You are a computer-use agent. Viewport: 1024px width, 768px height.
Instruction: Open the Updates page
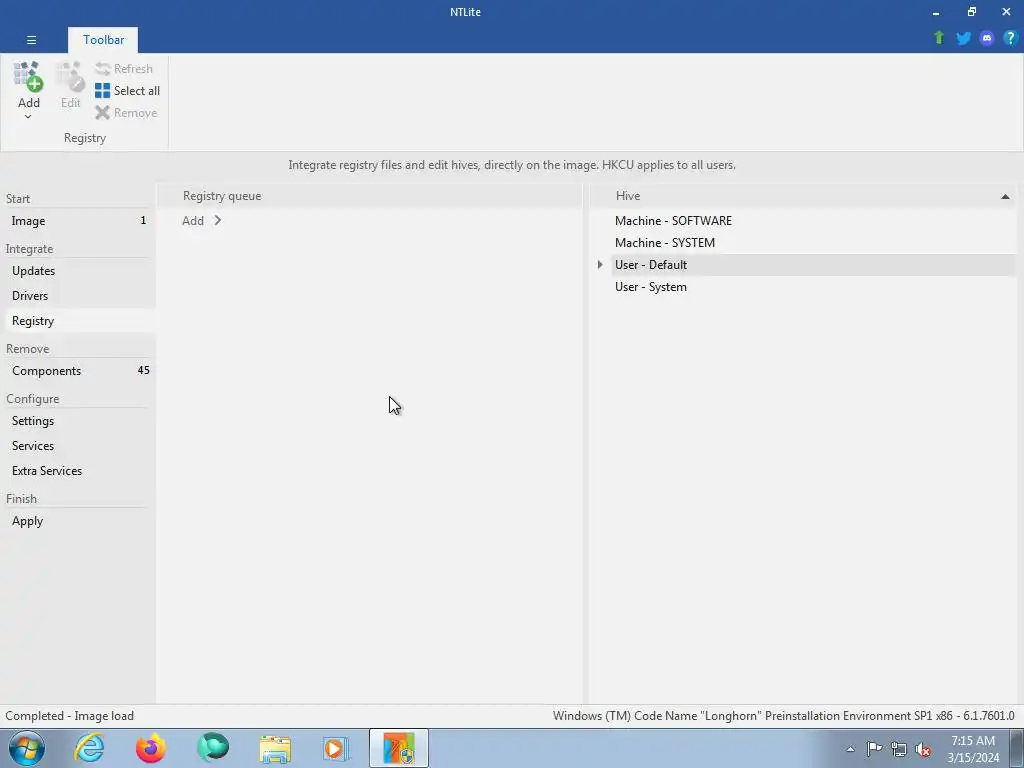tap(78, 271)
